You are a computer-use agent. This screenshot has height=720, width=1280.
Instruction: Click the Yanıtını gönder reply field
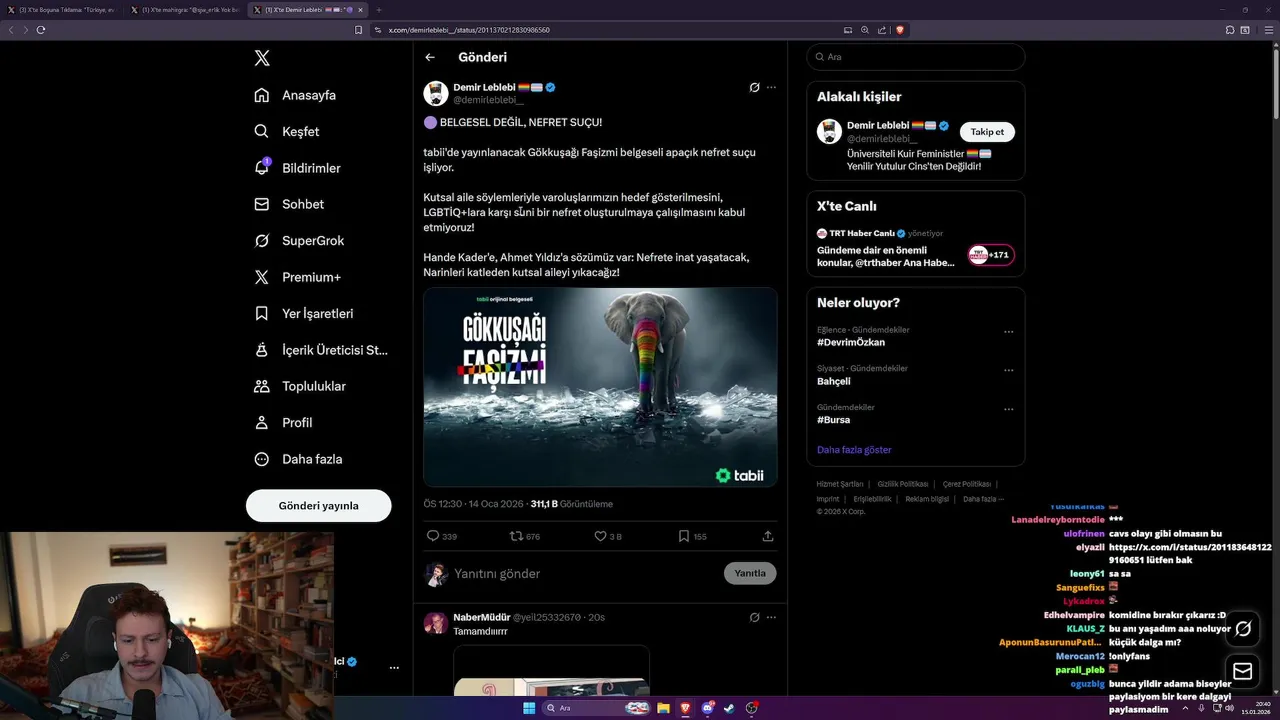coord(585,573)
